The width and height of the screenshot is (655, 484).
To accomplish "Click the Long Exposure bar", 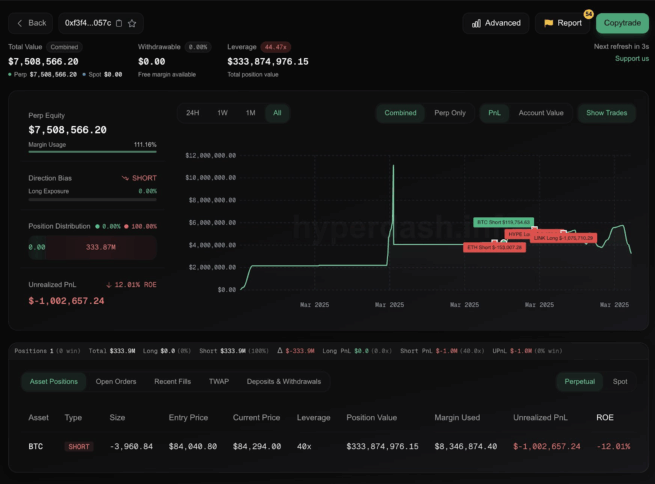I will pos(92,200).
